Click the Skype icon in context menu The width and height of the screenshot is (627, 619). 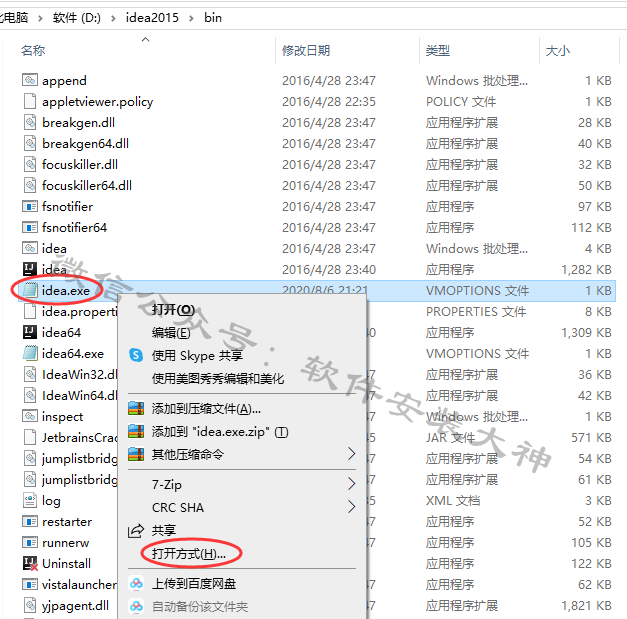click(136, 355)
